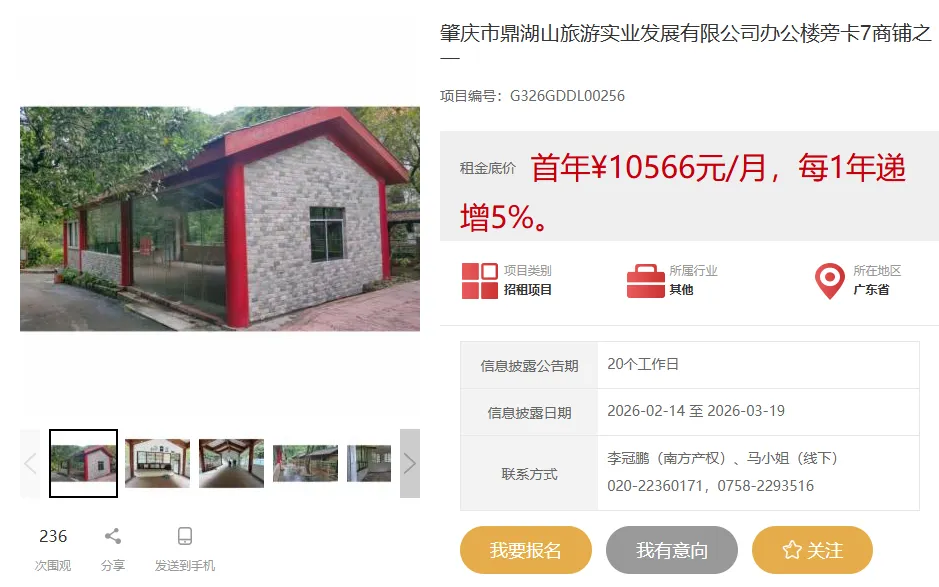Open the main shop photo
Viewport: 939px width, 587px height.
pyautogui.click(x=220, y=219)
